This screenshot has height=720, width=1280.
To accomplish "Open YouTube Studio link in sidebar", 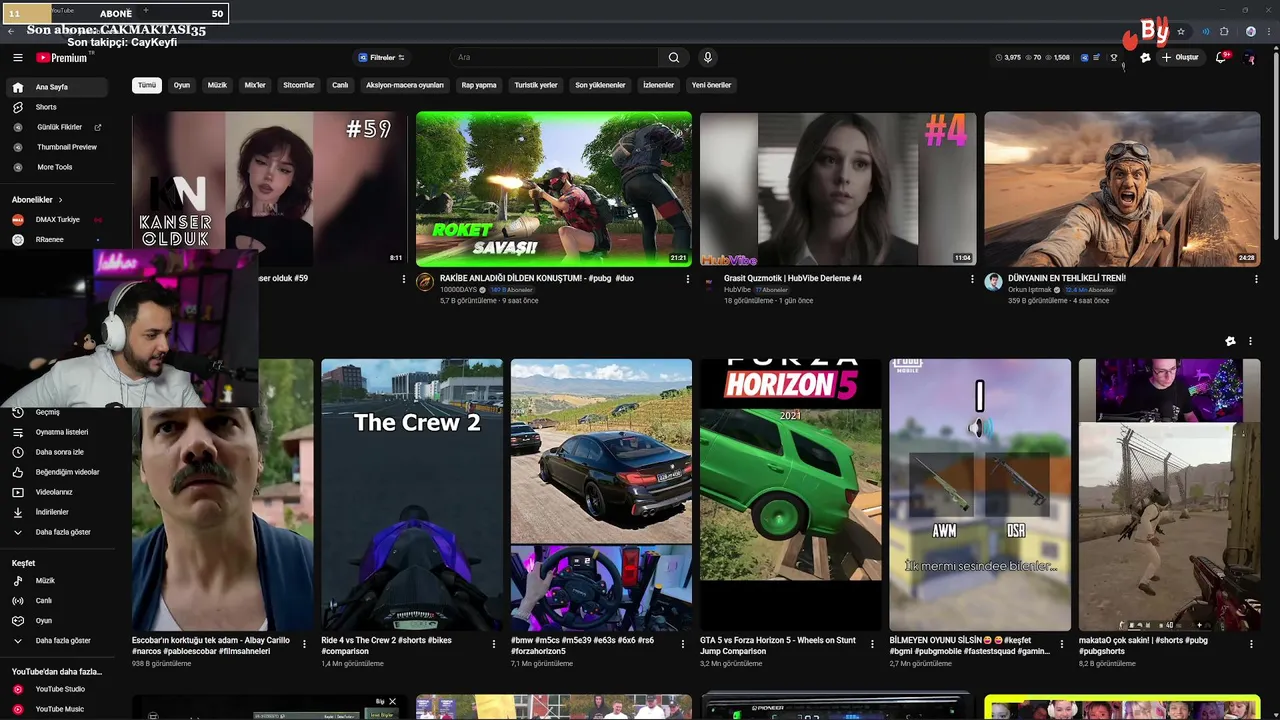I will point(60,689).
